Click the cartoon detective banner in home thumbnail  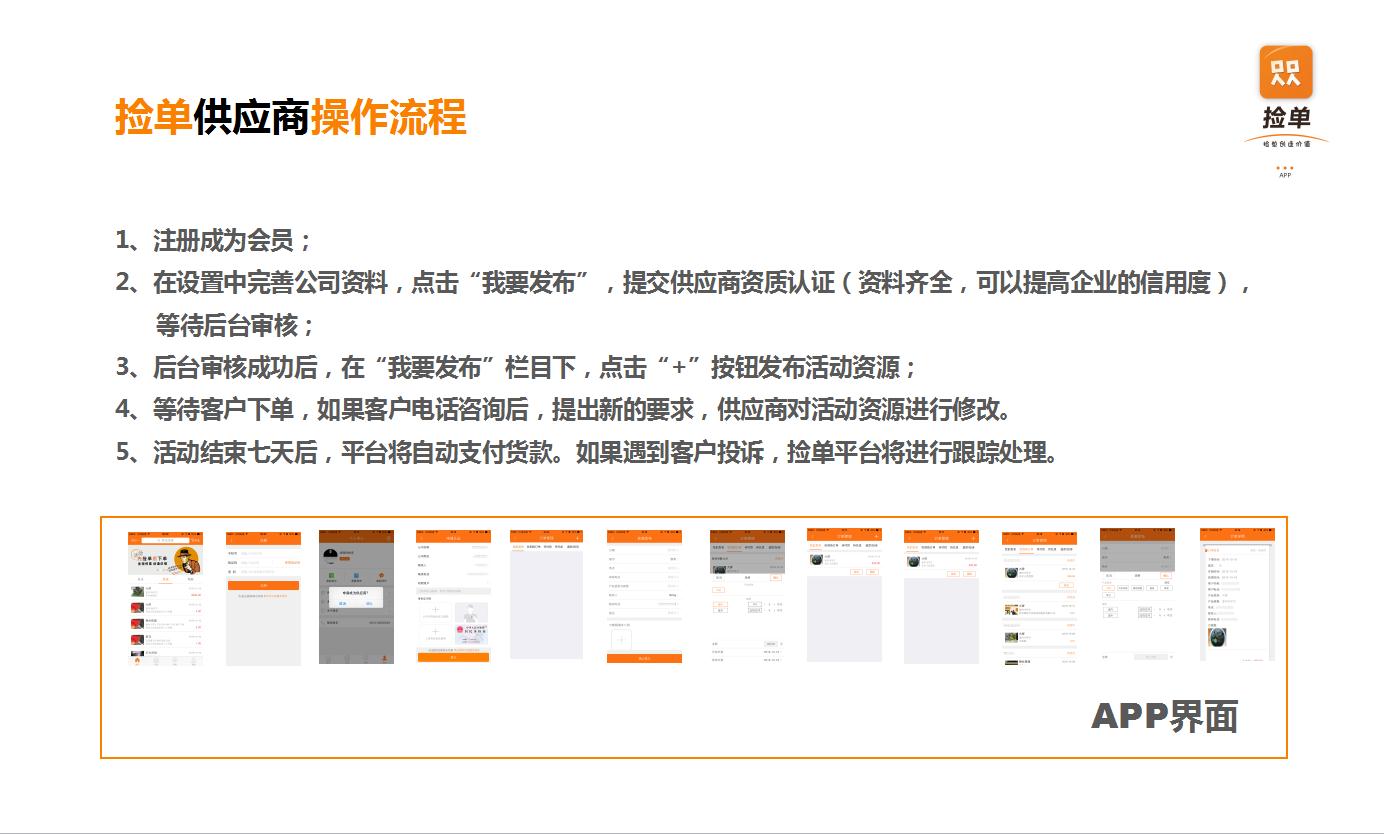tap(165, 561)
